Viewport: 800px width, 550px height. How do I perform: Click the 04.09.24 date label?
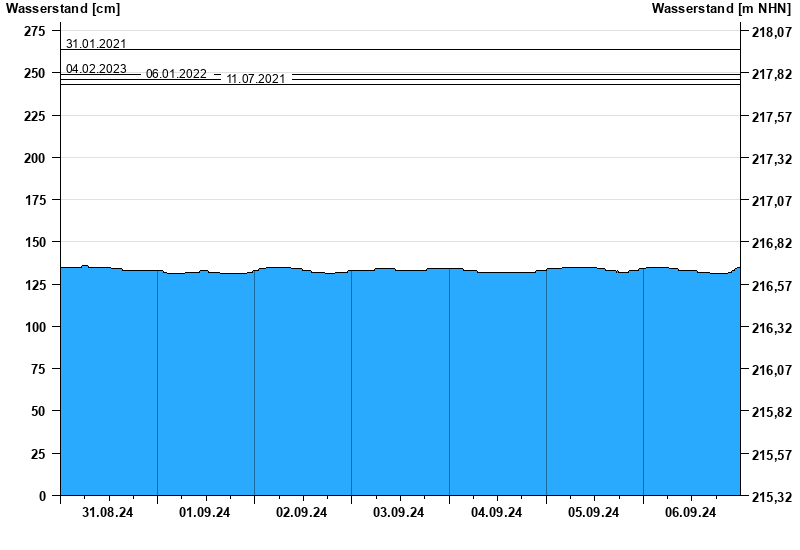497,513
